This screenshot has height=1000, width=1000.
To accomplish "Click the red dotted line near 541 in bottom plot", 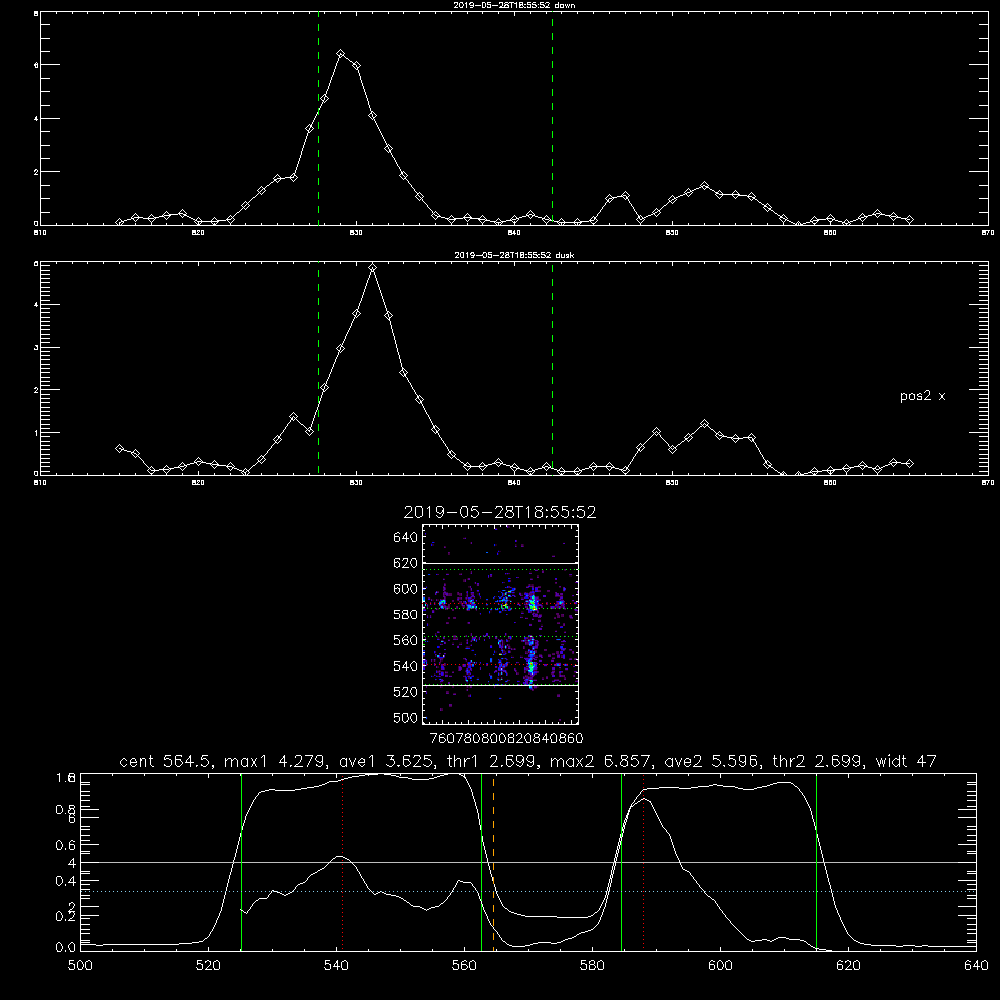I will click(x=342, y=861).
